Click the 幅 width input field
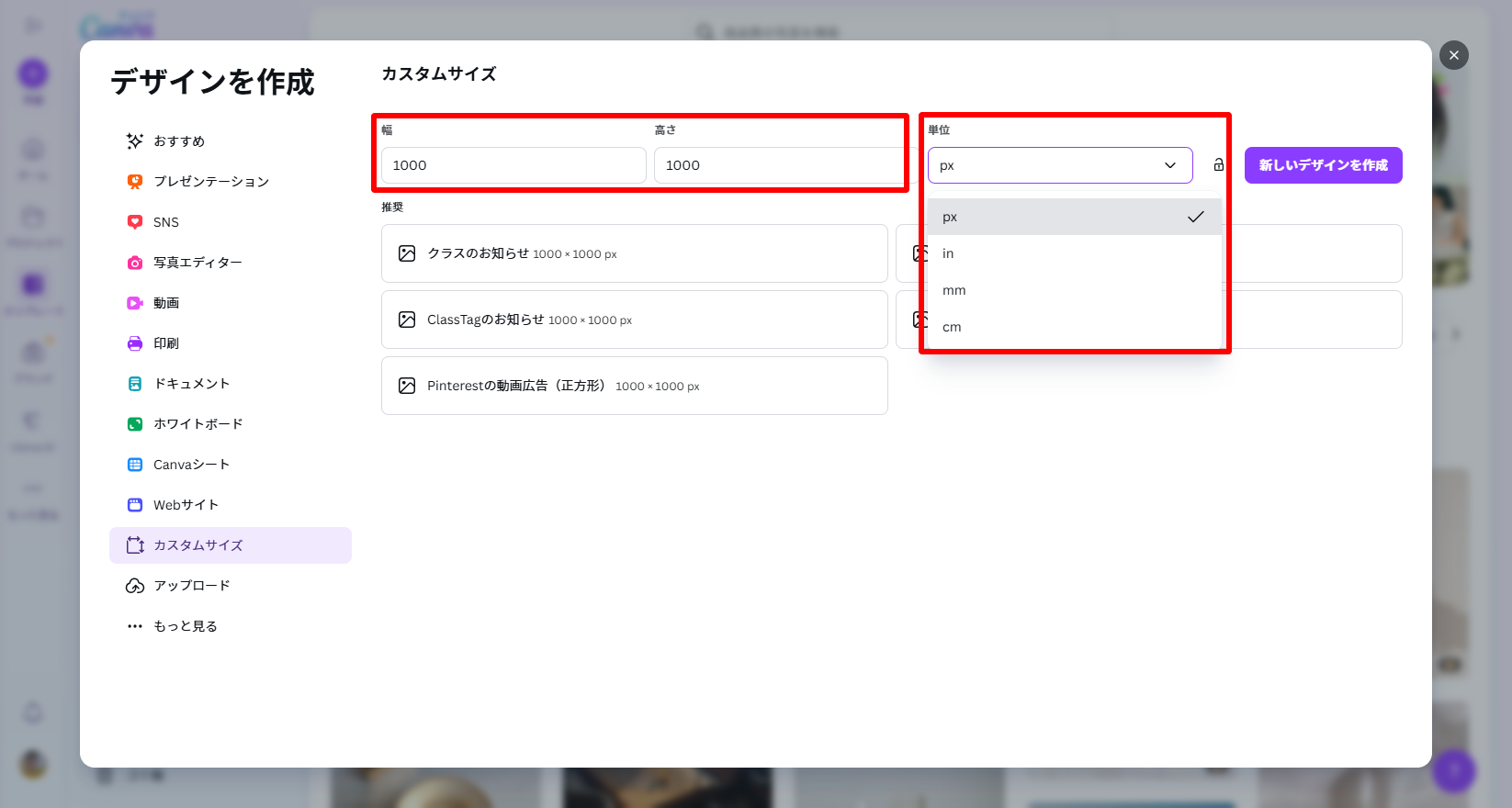Screen dimensions: 1512x808 click(x=513, y=165)
